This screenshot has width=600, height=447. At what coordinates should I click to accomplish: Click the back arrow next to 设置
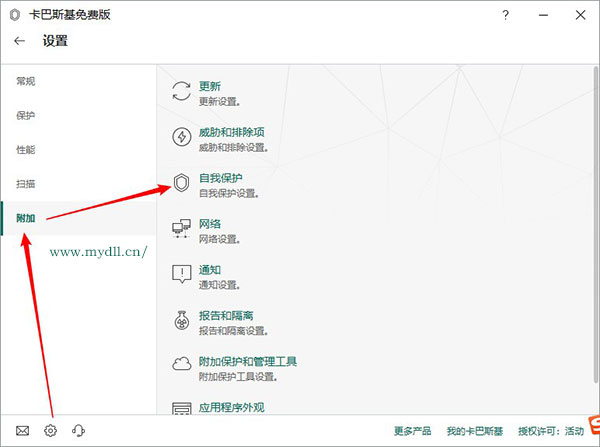20,41
